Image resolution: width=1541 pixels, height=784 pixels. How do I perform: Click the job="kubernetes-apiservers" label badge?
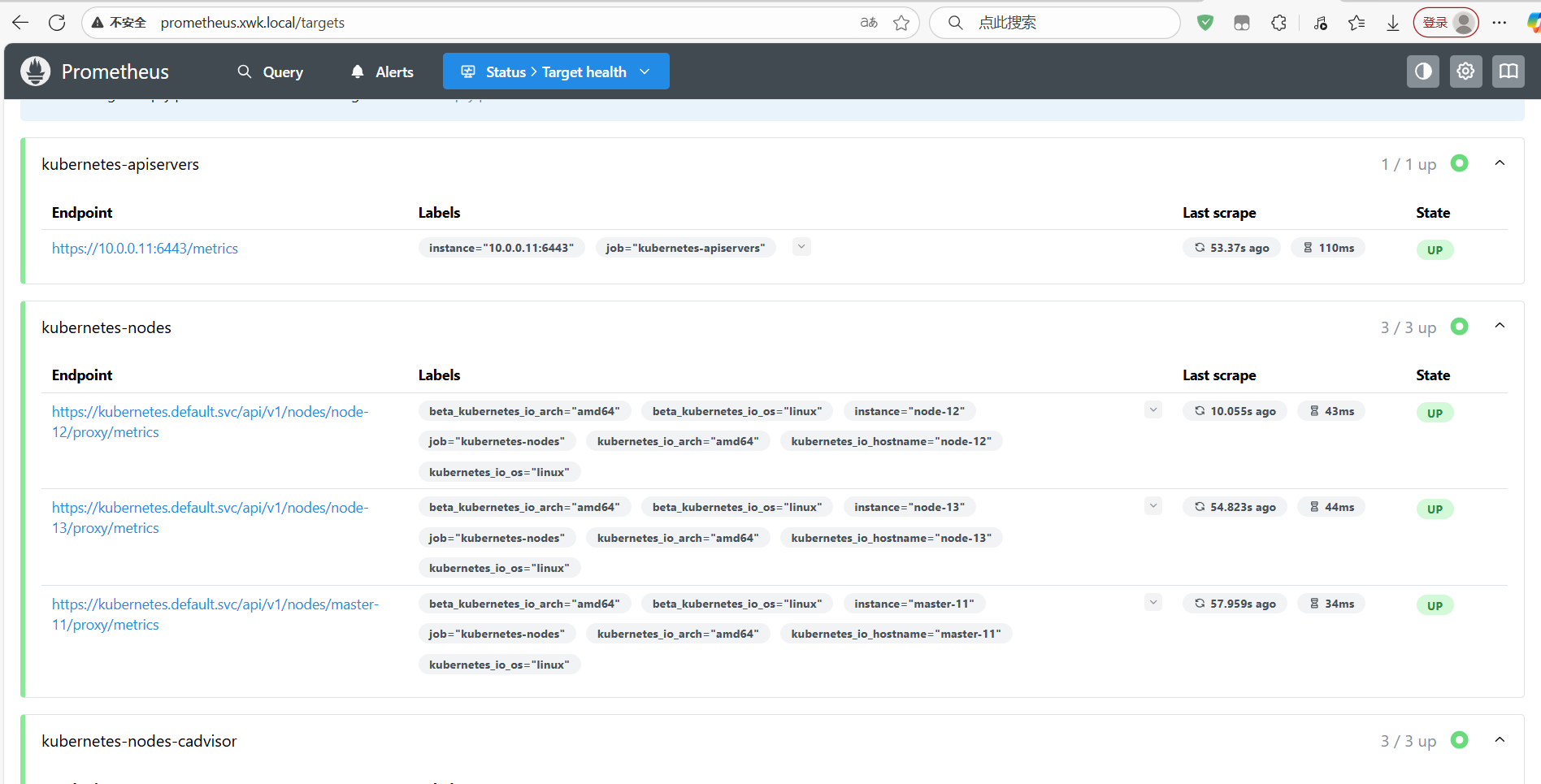(x=685, y=248)
